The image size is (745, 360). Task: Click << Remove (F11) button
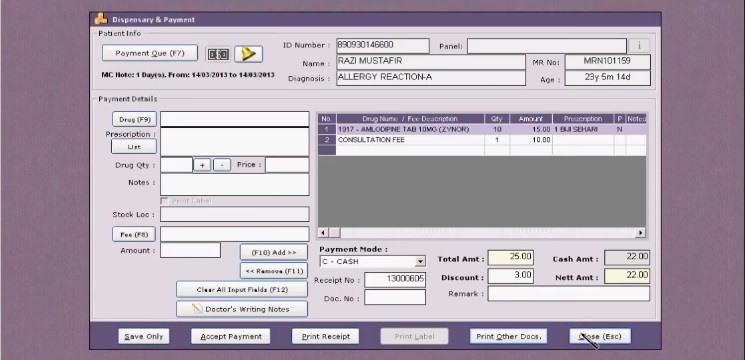[x=274, y=271]
